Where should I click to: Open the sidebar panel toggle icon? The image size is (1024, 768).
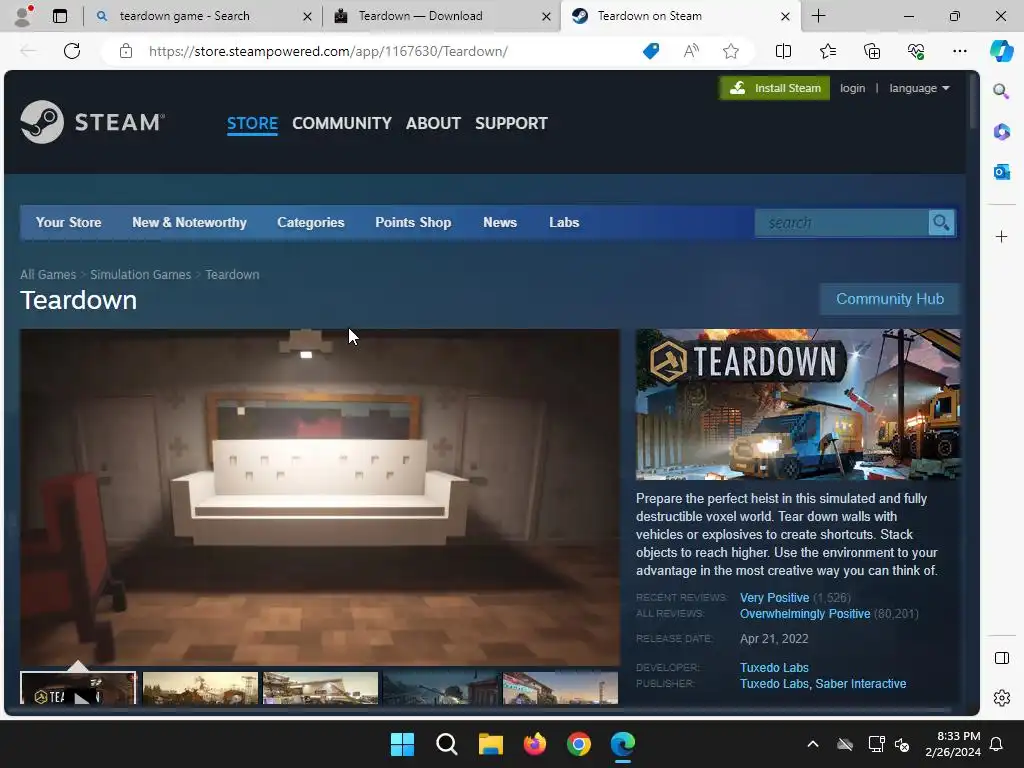tap(1001, 658)
